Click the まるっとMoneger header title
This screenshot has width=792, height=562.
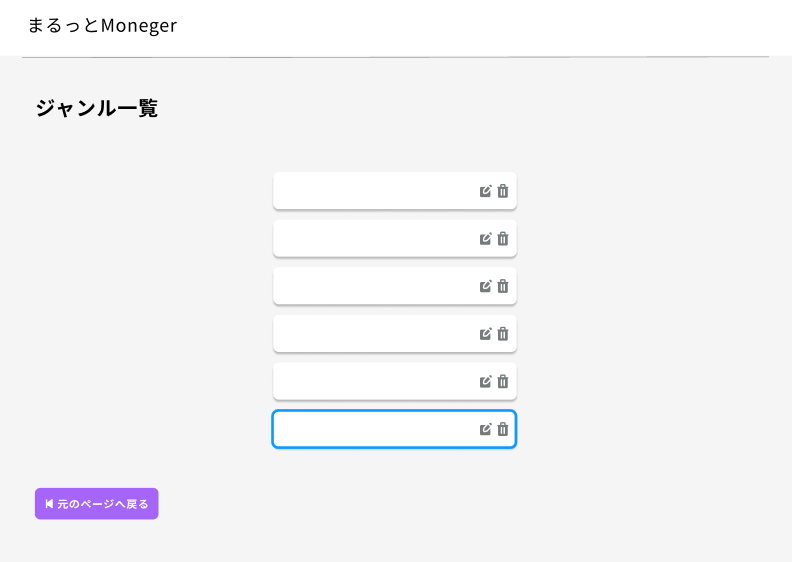point(103,25)
